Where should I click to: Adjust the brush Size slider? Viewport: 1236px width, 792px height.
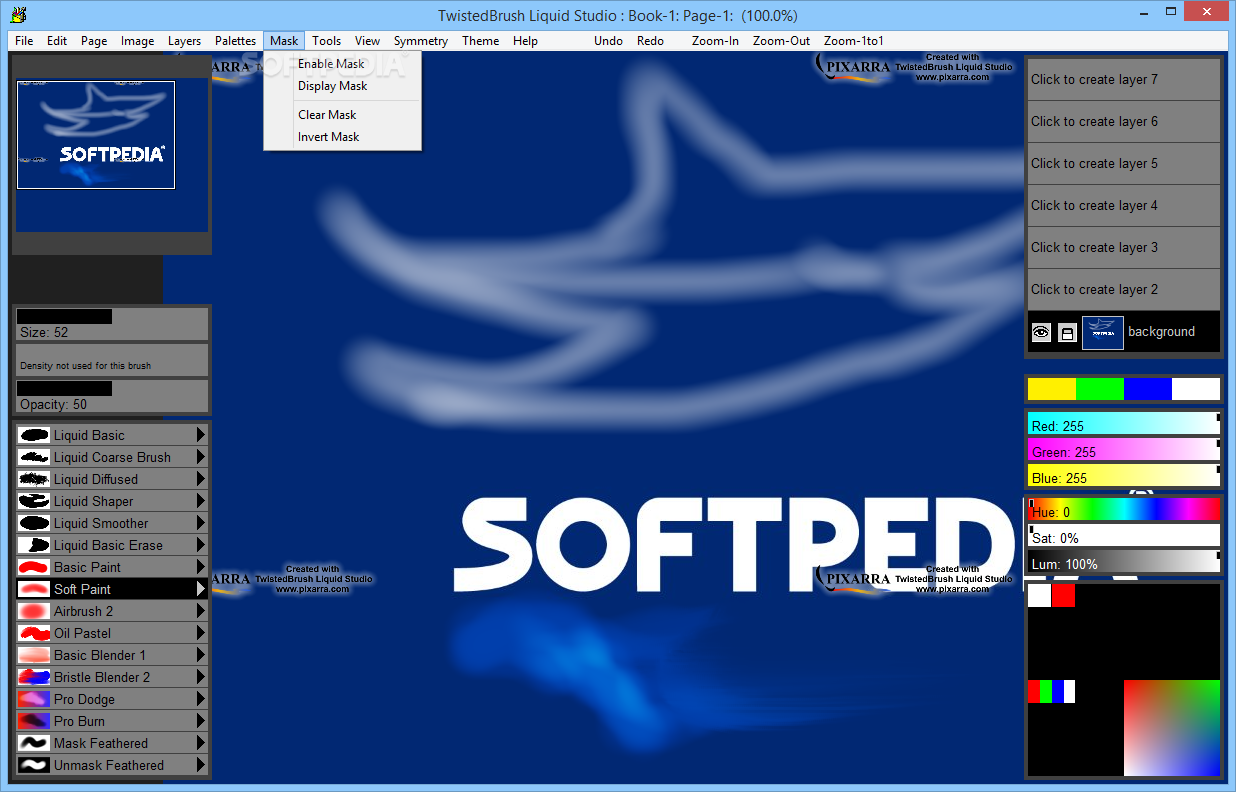coord(111,324)
